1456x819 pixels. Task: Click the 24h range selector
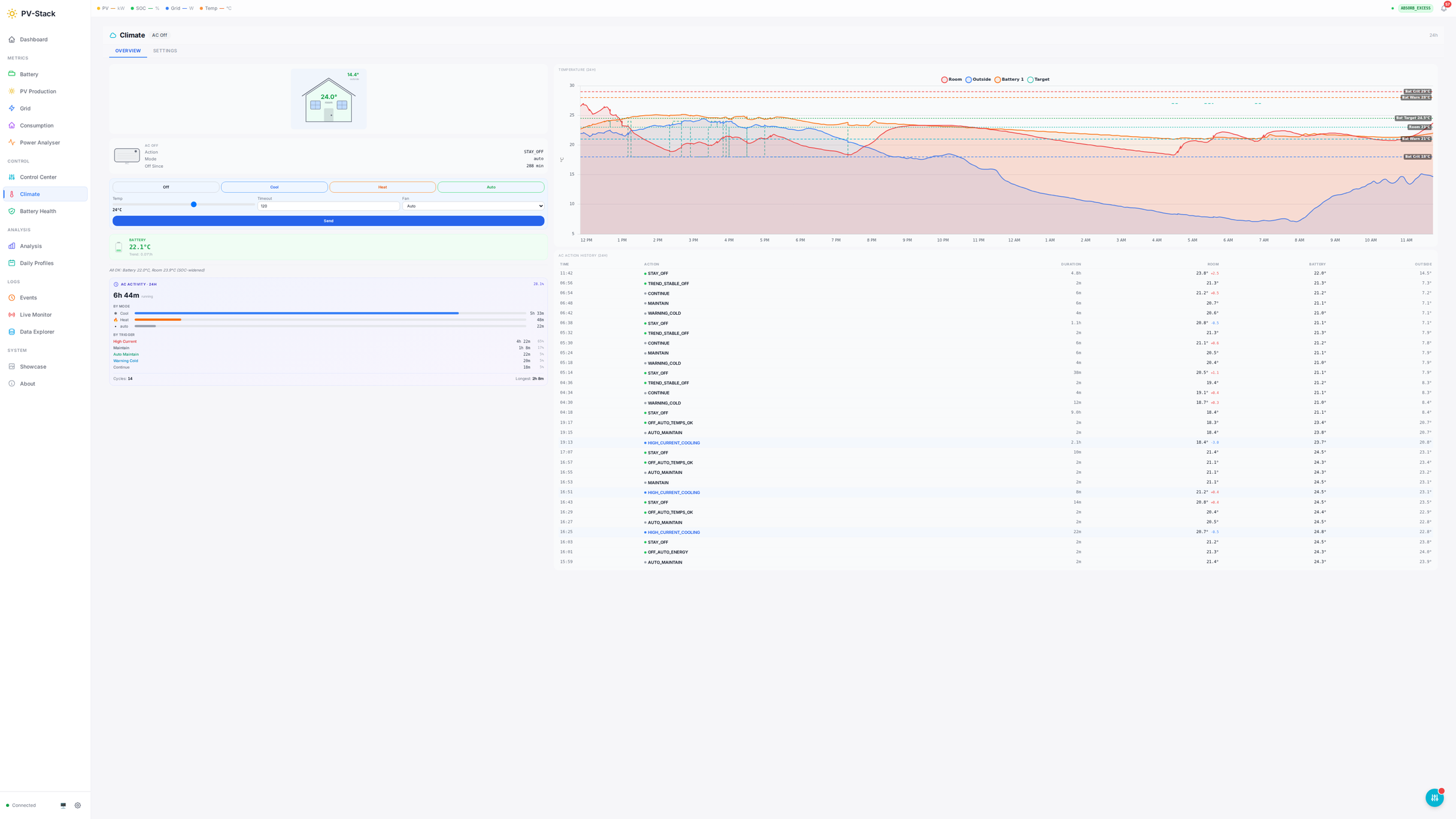tap(1433, 35)
